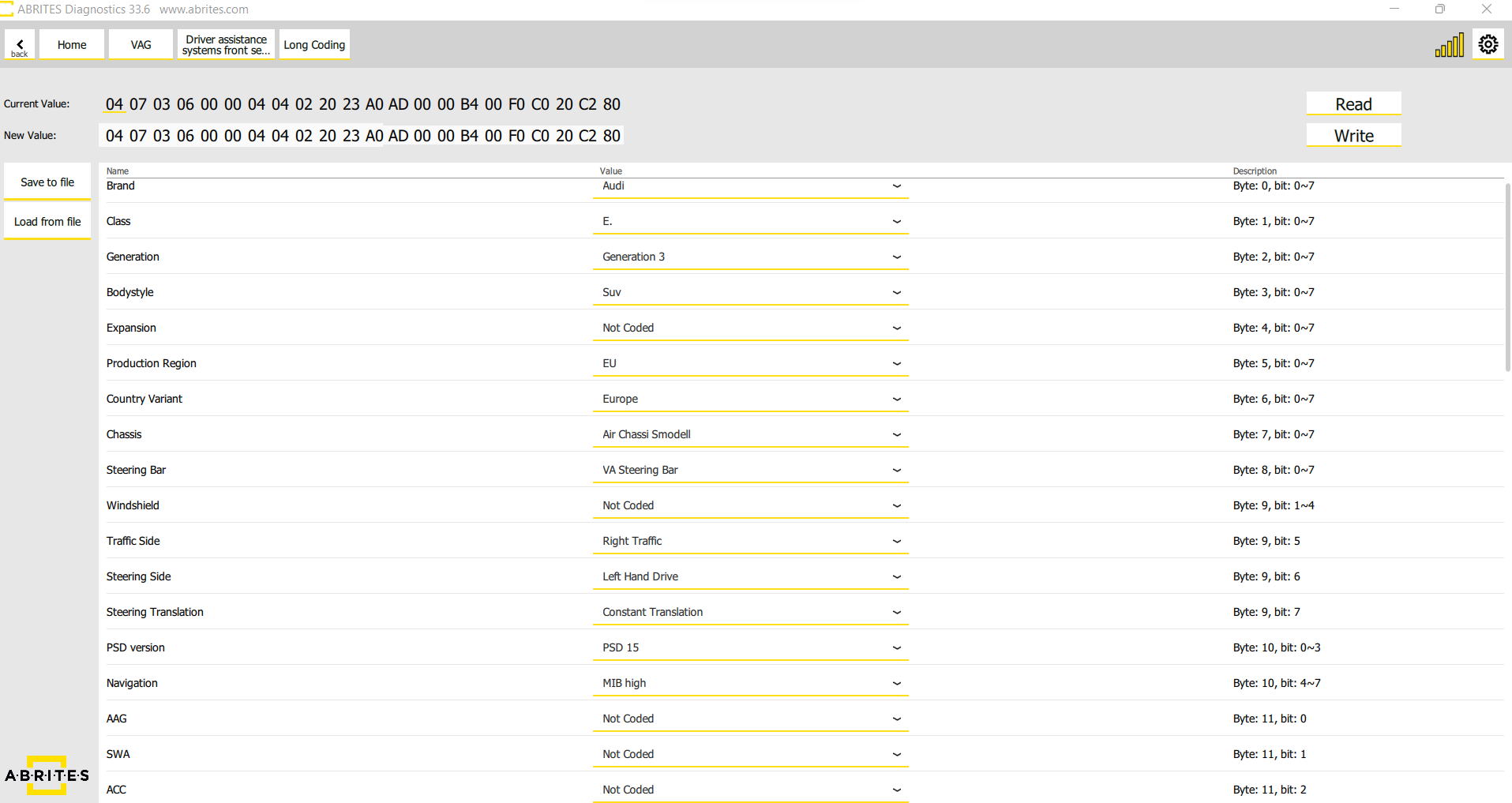Click the 'Production Region' row name
This screenshot has height=803, width=1512.
pyautogui.click(x=152, y=363)
